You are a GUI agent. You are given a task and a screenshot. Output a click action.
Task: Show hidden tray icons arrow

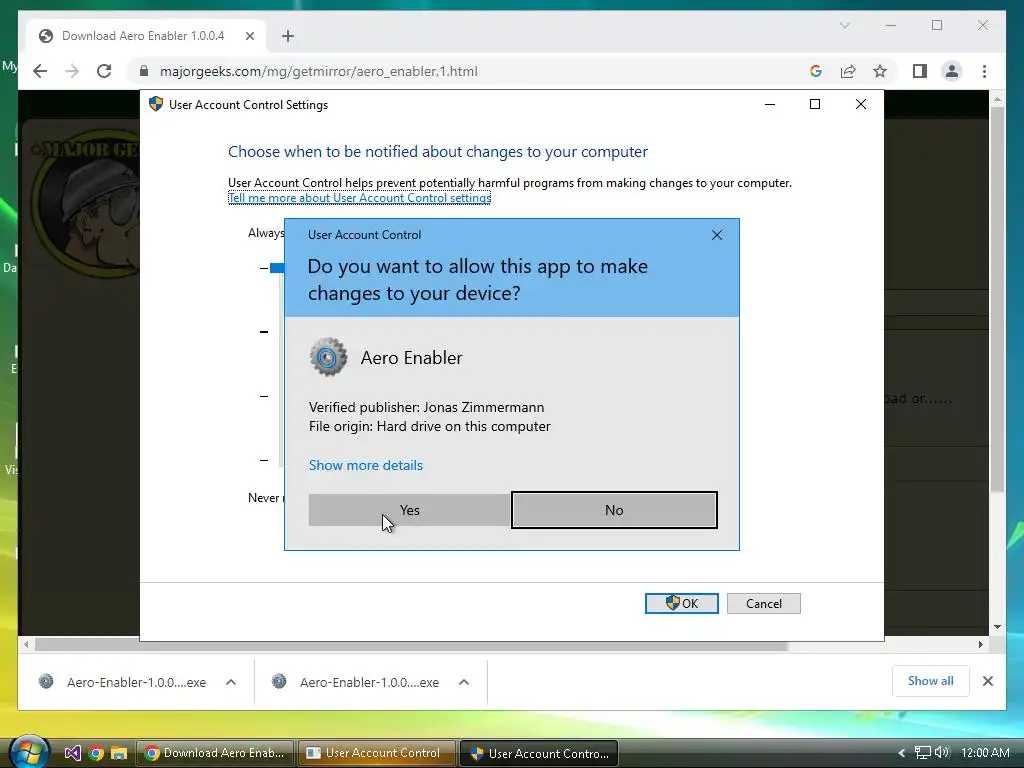[x=902, y=753]
